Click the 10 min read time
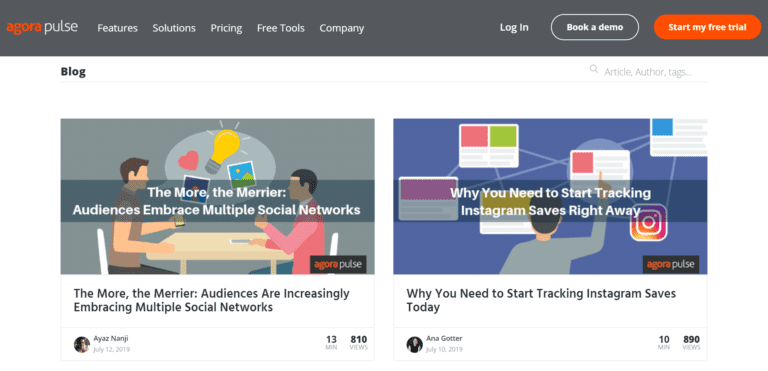This screenshot has width=768, height=371. [x=664, y=342]
